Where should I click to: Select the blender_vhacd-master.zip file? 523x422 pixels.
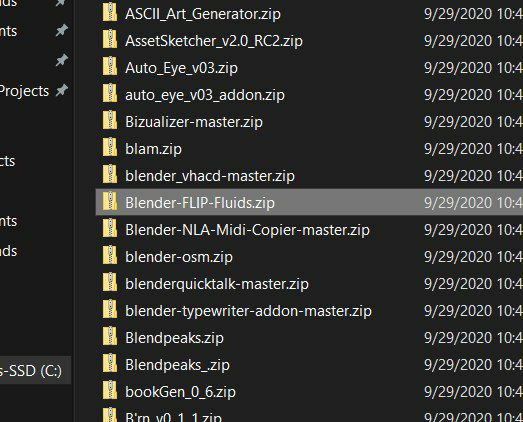coord(210,176)
